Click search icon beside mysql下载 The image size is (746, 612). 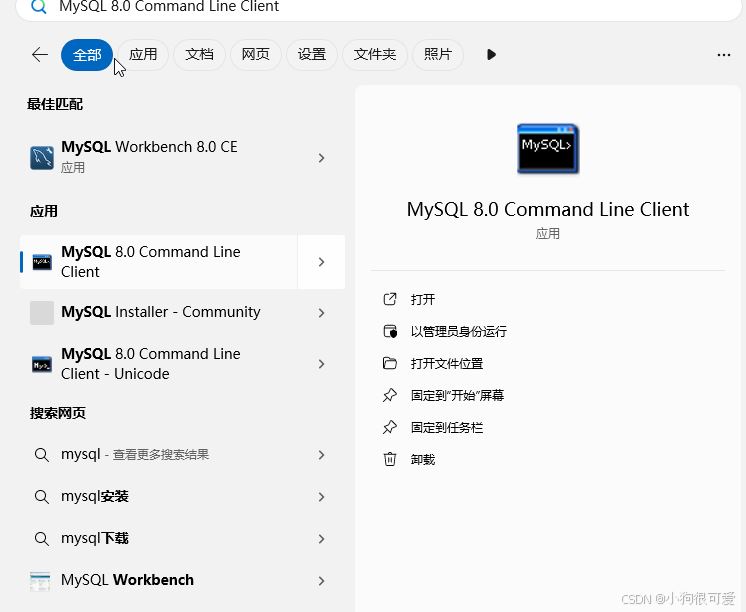pos(42,538)
